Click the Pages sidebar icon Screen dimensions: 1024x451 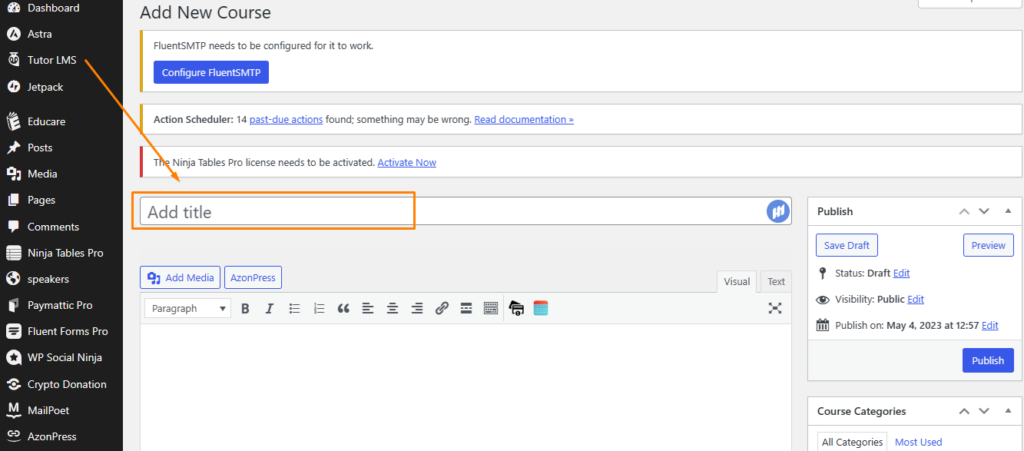coord(13,200)
